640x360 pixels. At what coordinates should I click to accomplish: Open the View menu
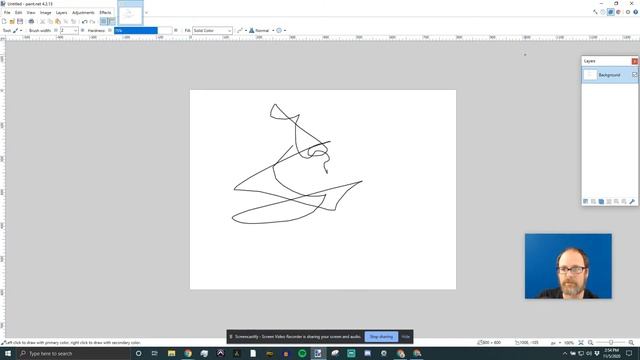31,13
